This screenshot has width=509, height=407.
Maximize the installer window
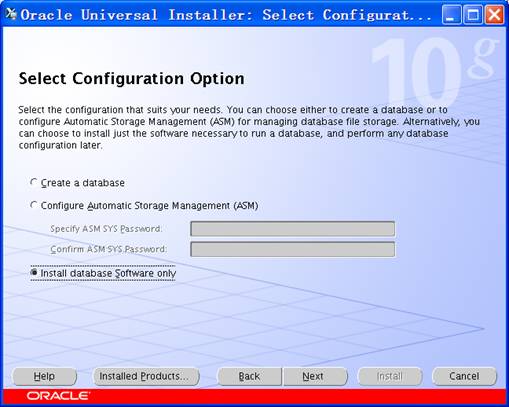tap(473, 15)
